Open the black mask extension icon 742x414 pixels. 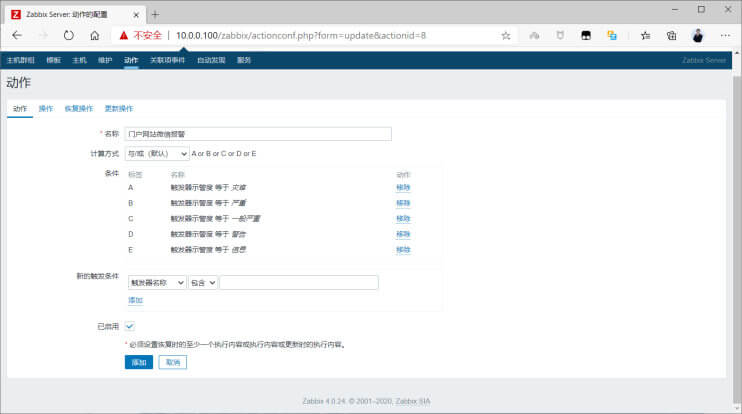586,35
